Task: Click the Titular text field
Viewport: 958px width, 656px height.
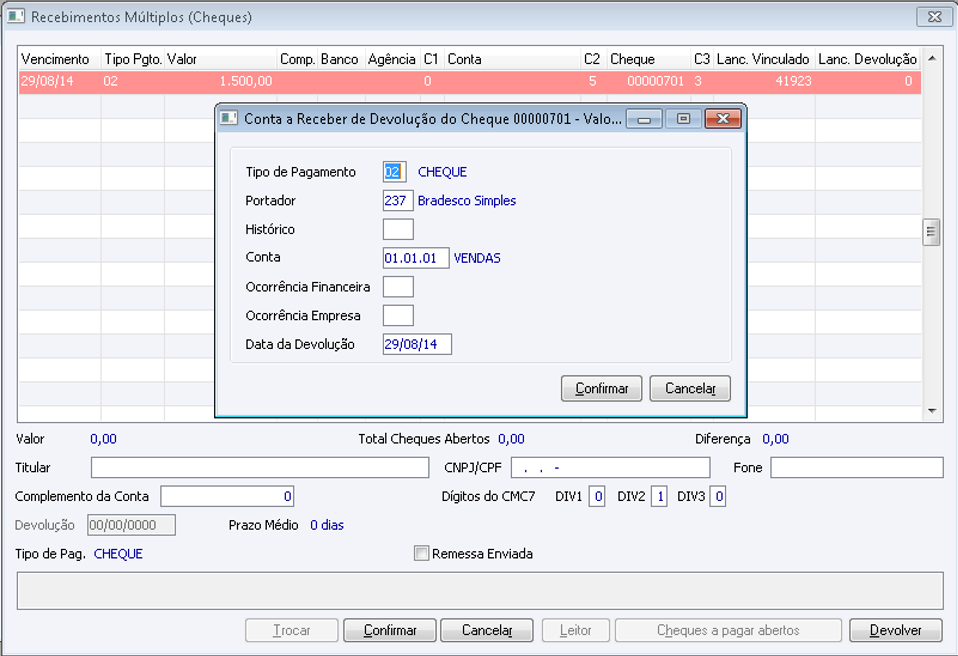Action: point(260,467)
